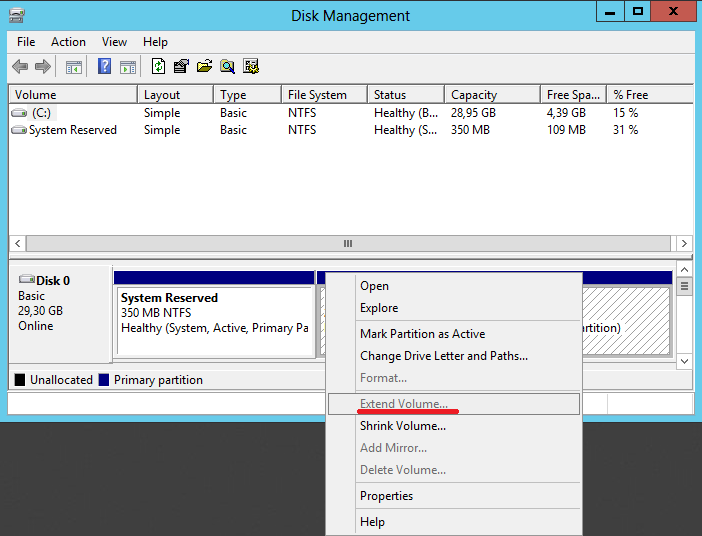The image size is (702, 536).
Task: Click the open folder toolbar icon
Action: (204, 67)
